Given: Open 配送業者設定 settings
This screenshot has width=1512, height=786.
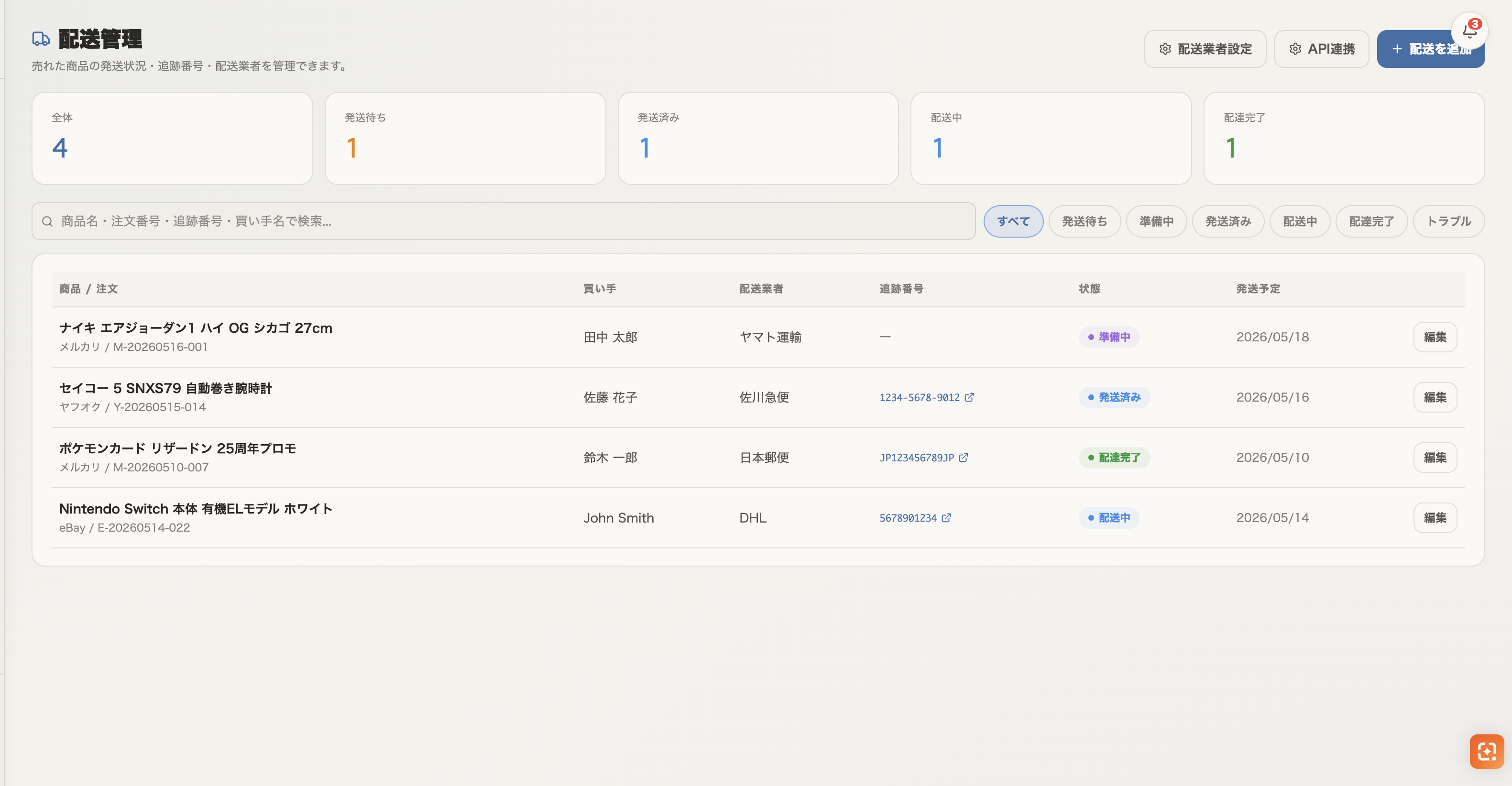Looking at the screenshot, I should point(1205,49).
